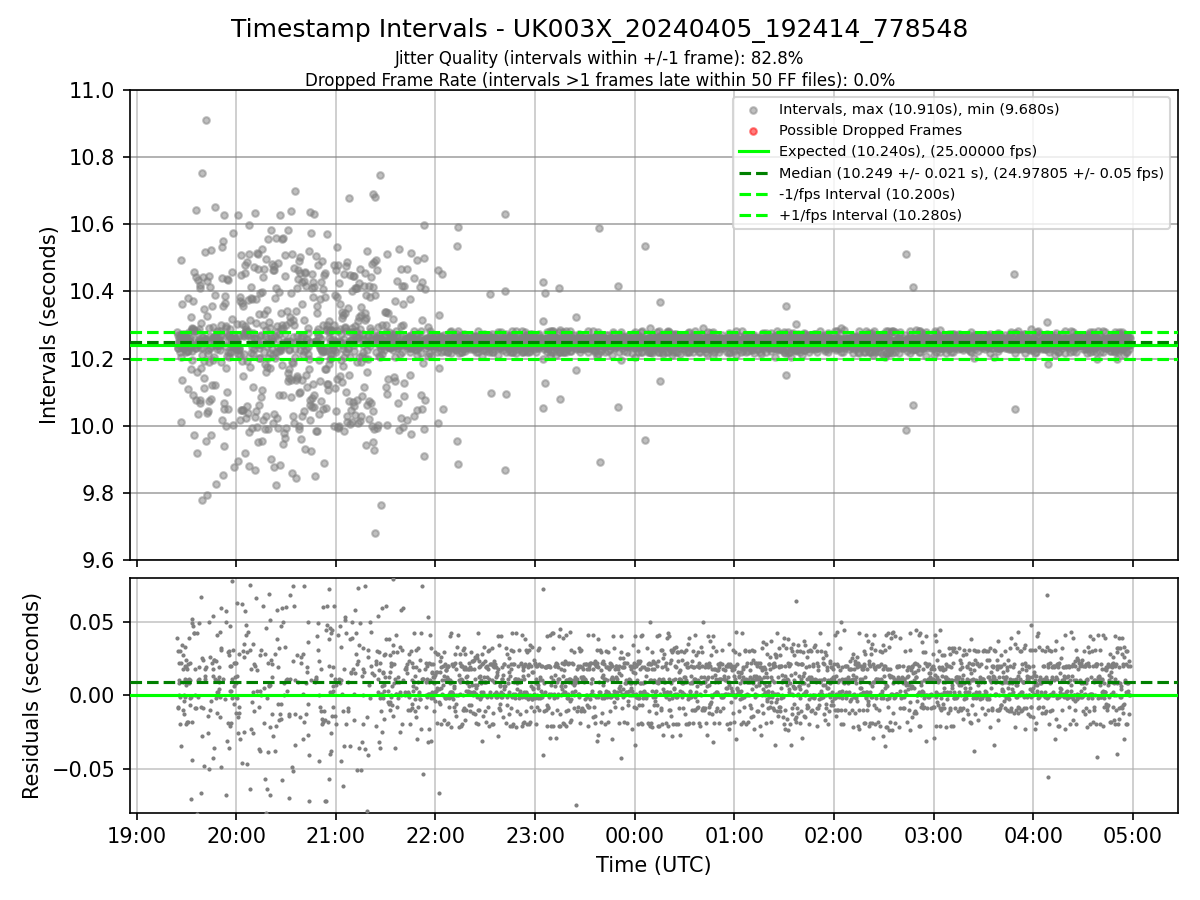Viewport: 1200px width, 900px height.
Task: Click the x-axis tick label 00:00
Action: [x=635, y=834]
